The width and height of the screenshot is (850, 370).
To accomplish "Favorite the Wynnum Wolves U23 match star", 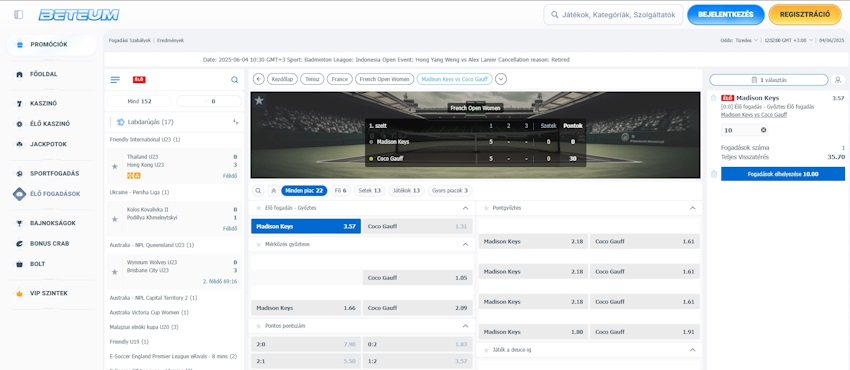I will point(114,272).
